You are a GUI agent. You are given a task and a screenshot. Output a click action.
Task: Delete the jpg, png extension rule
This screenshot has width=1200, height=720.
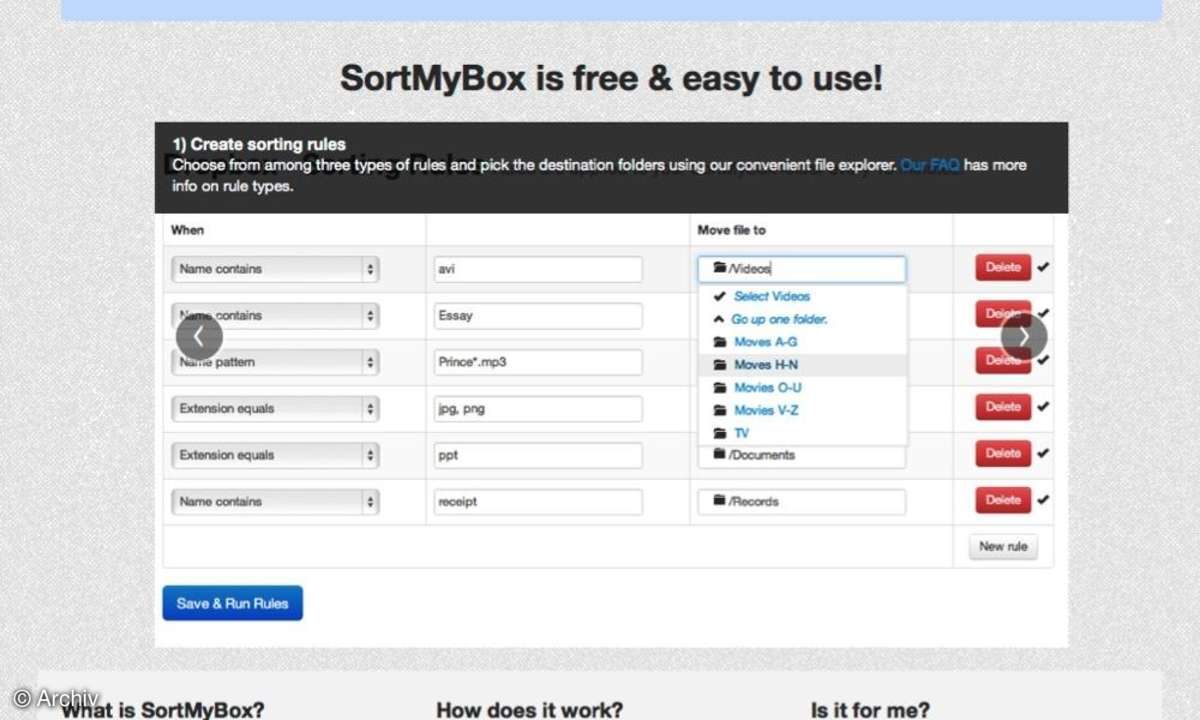1003,407
